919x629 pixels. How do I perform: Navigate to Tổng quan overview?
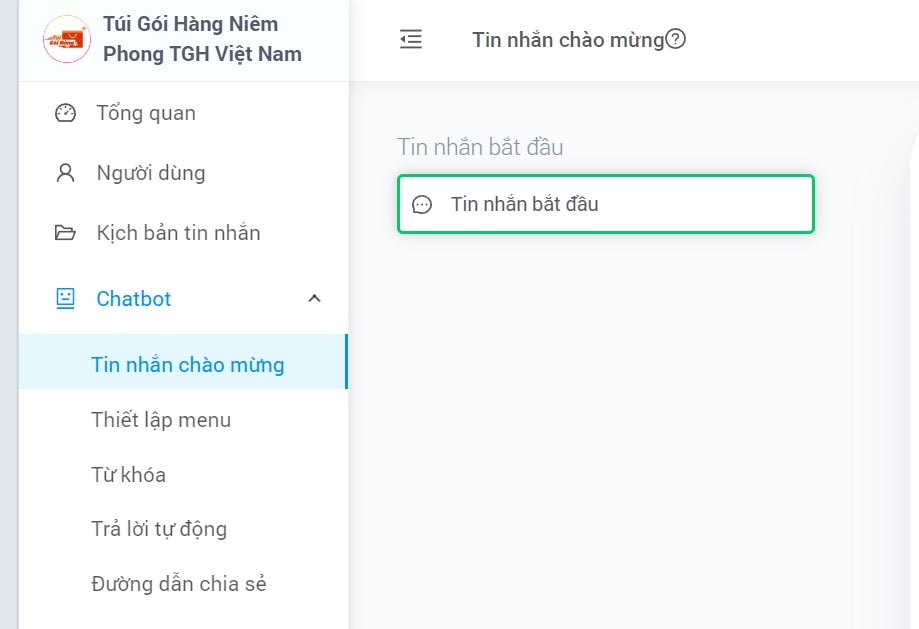point(145,113)
